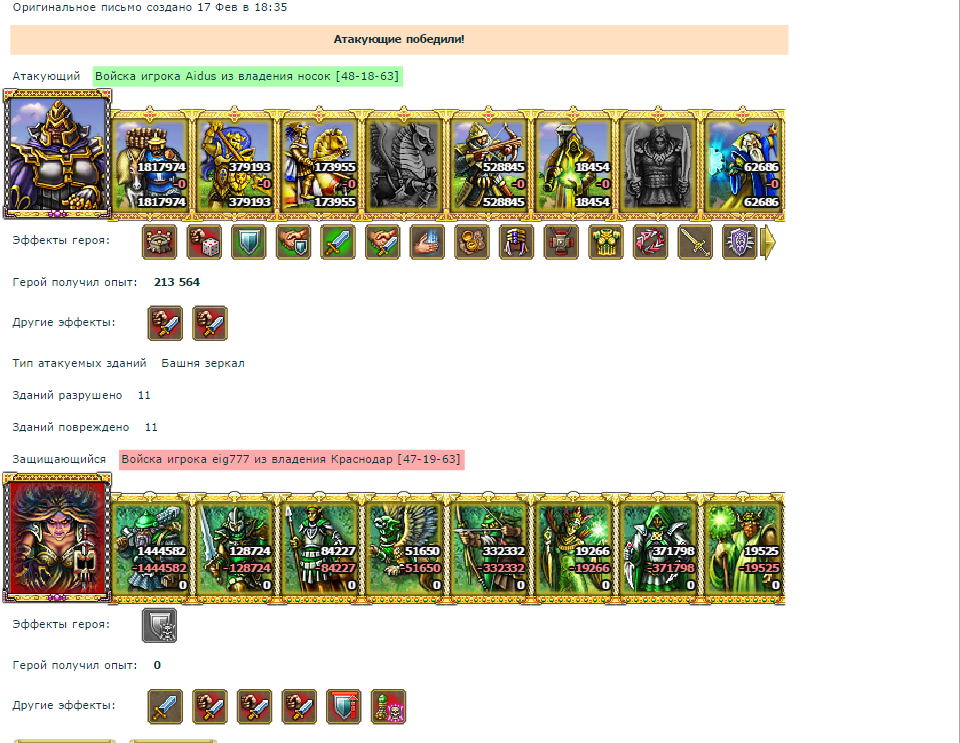Click the hand casting blue magic icon
This screenshot has width=960, height=743.
pos(427,242)
